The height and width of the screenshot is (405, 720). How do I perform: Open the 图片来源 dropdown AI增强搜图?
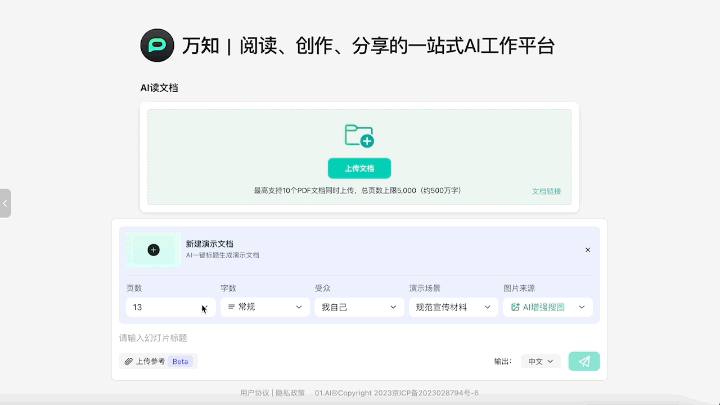tap(548, 307)
